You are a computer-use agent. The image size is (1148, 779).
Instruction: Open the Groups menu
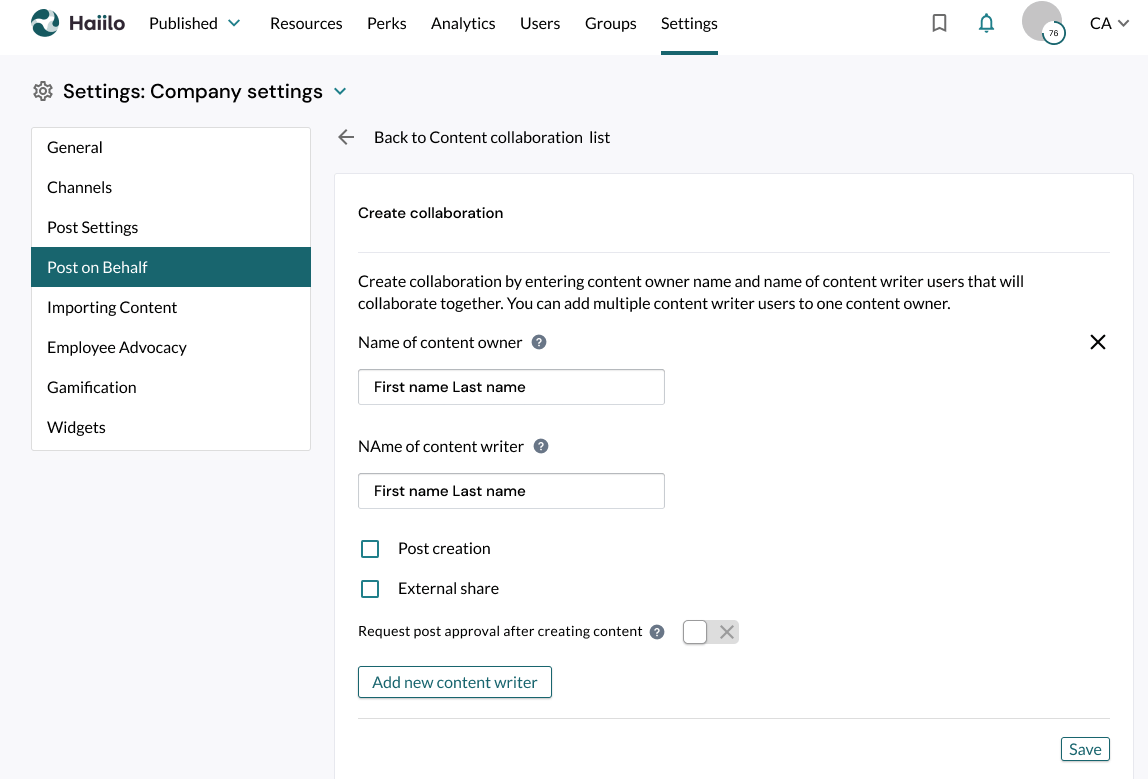(611, 23)
